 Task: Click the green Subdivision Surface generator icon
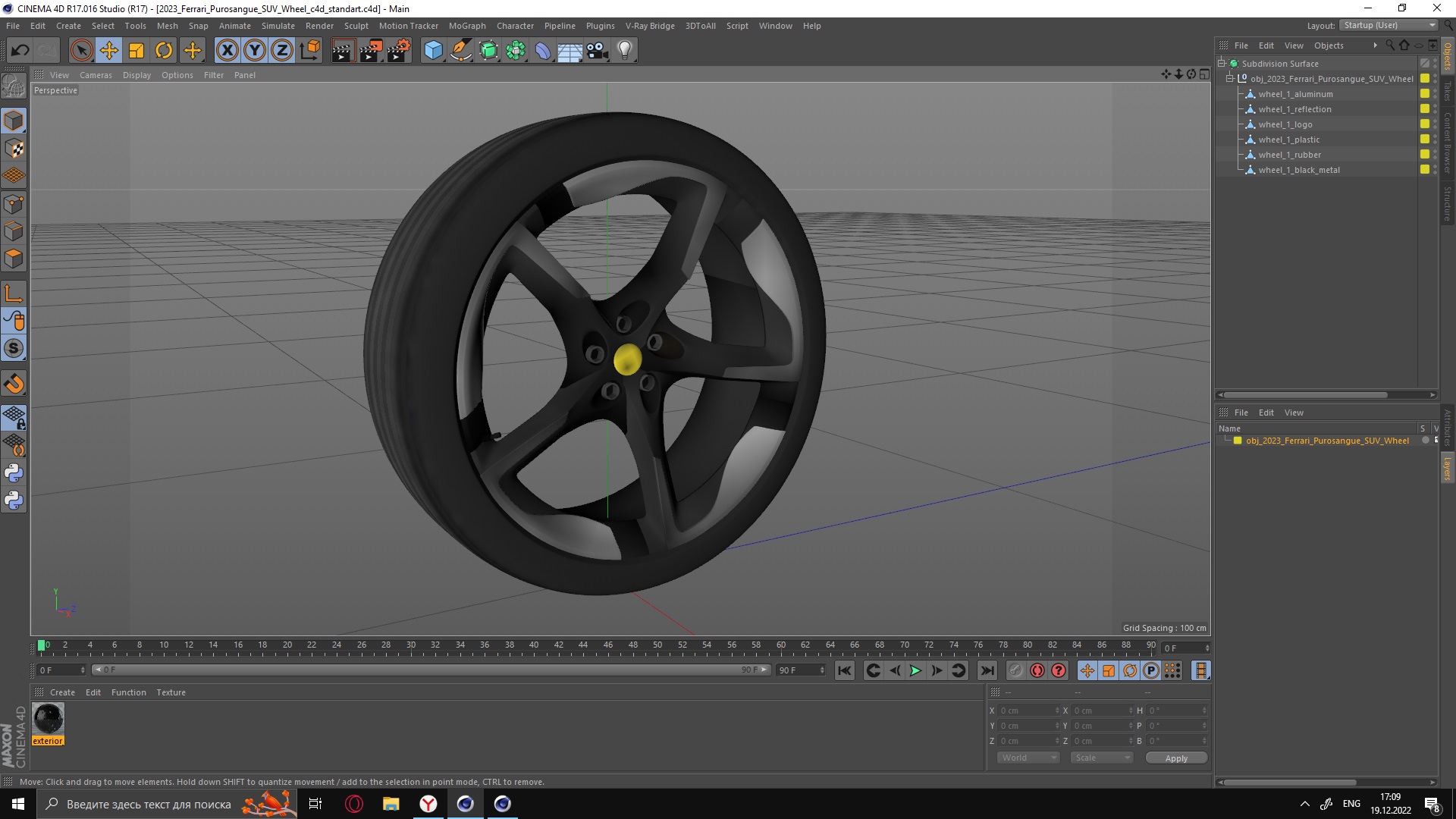(x=488, y=51)
